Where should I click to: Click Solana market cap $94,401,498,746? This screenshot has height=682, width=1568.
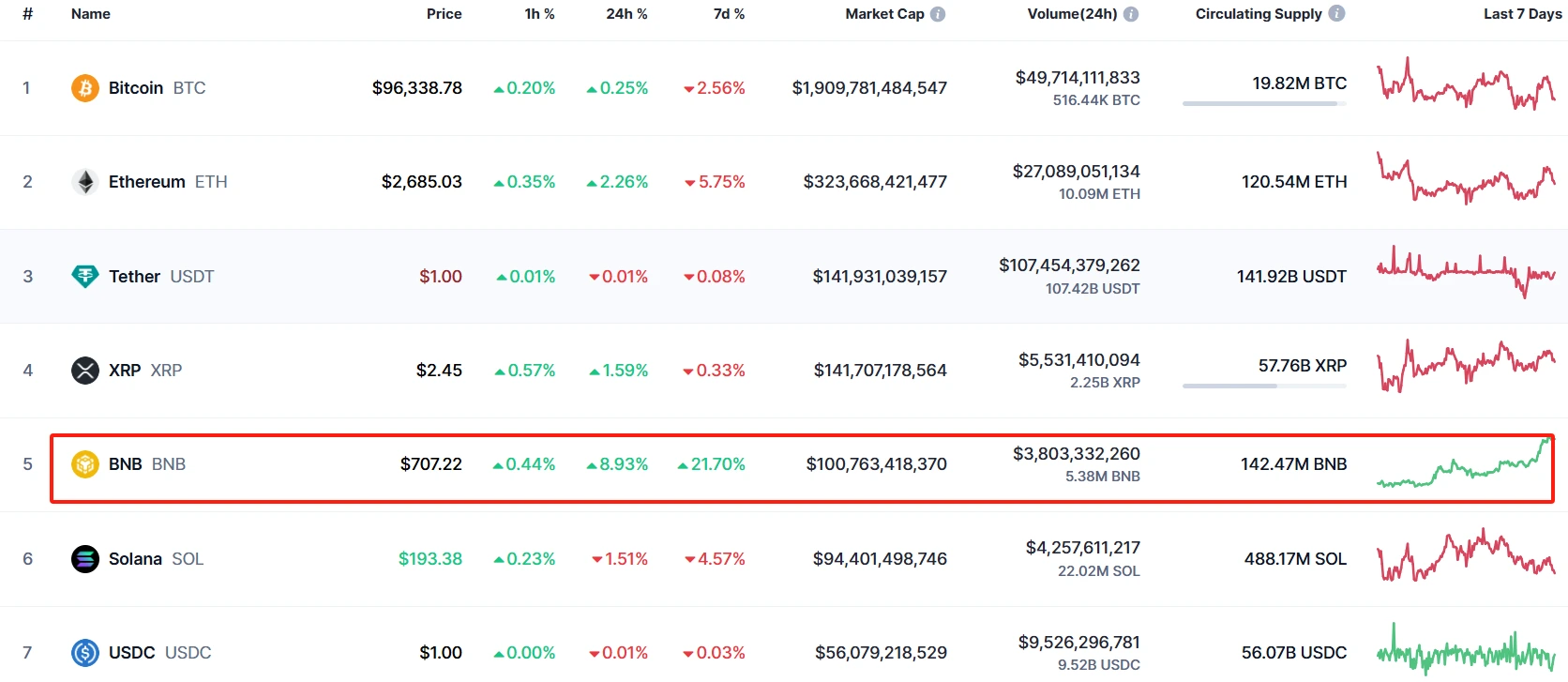coord(880,559)
